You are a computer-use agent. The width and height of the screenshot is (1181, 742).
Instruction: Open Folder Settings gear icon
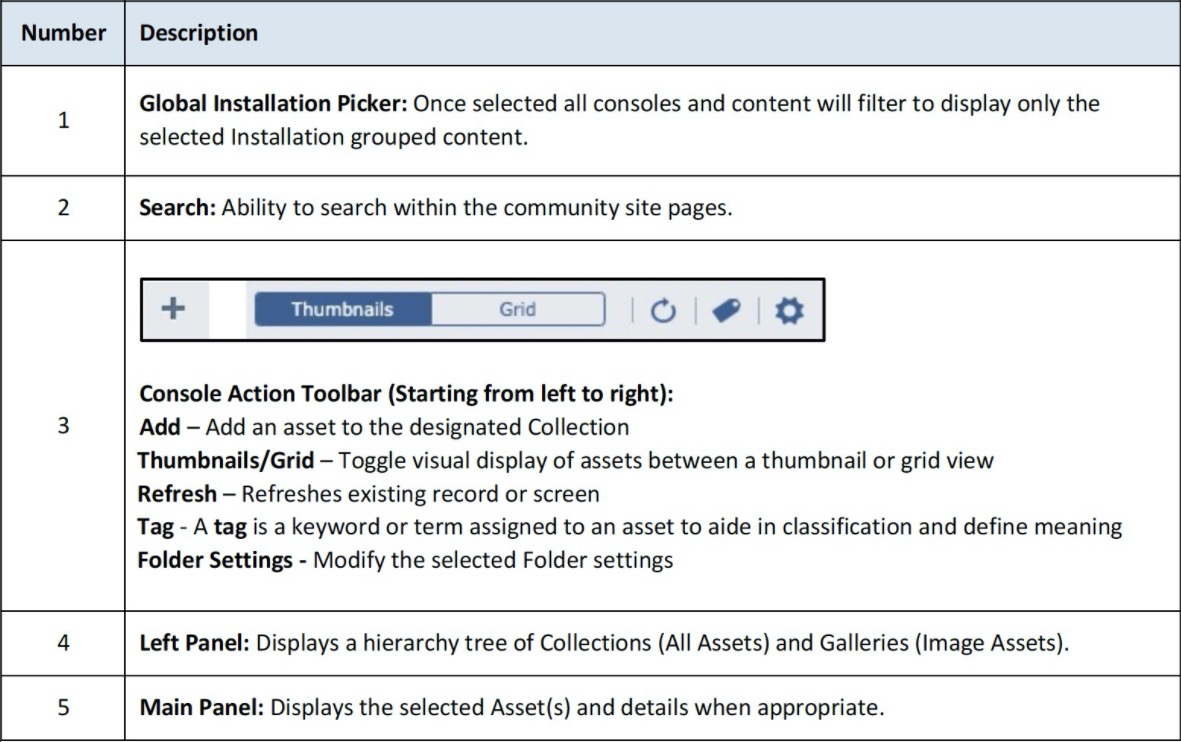coord(790,311)
